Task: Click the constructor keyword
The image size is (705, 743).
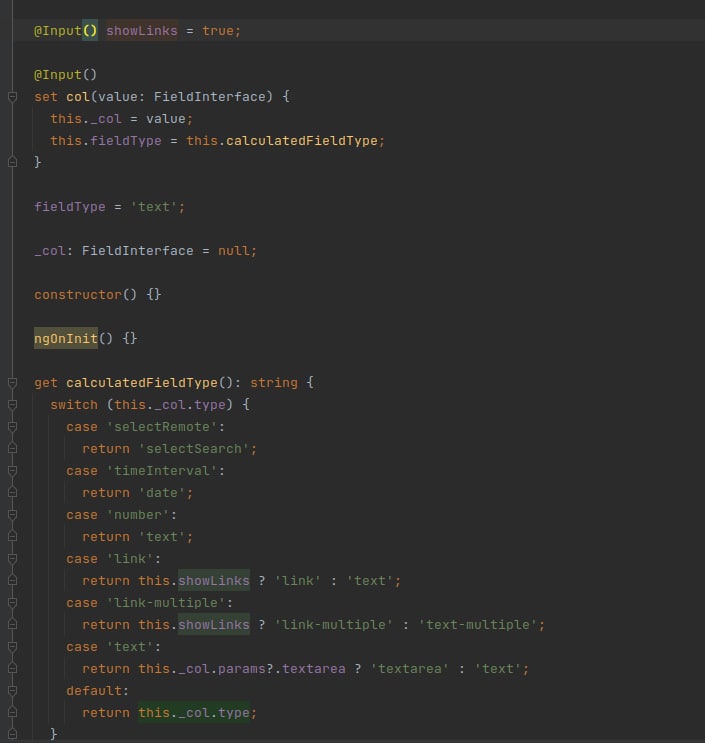Action: pyautogui.click(x=78, y=295)
